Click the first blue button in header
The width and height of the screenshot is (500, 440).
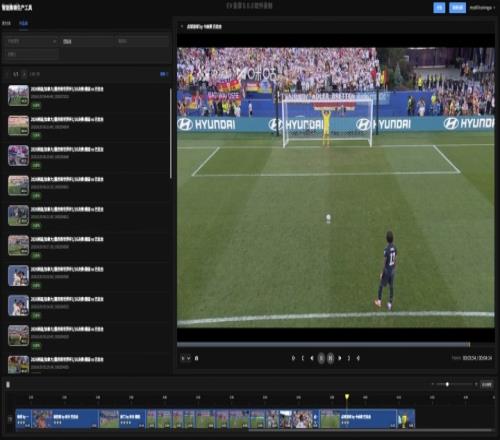(439, 8)
